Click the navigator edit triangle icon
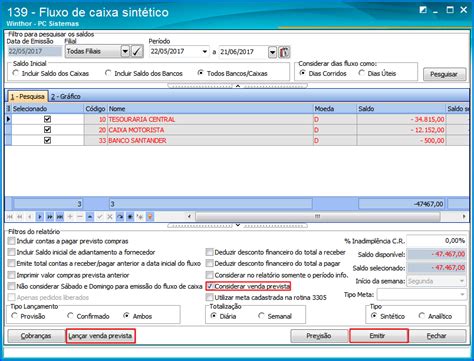The height and width of the screenshot is (361, 474). (x=90, y=217)
